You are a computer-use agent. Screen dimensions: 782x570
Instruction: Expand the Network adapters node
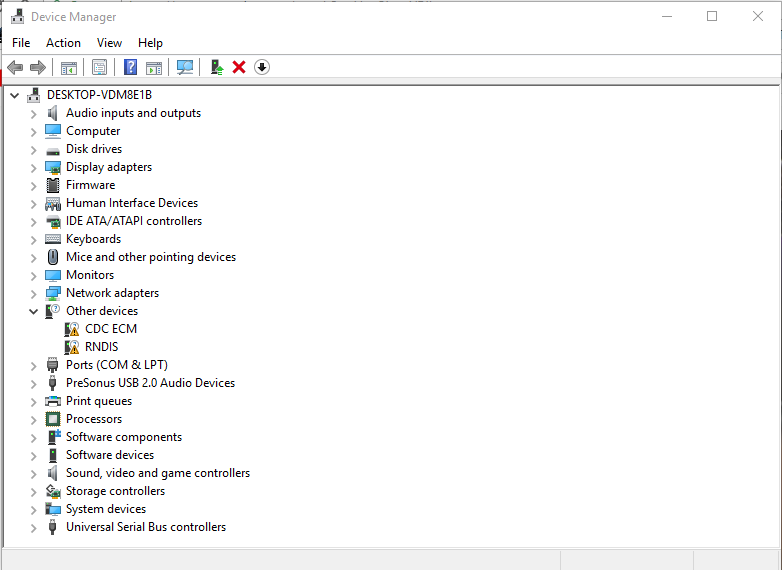click(33, 293)
